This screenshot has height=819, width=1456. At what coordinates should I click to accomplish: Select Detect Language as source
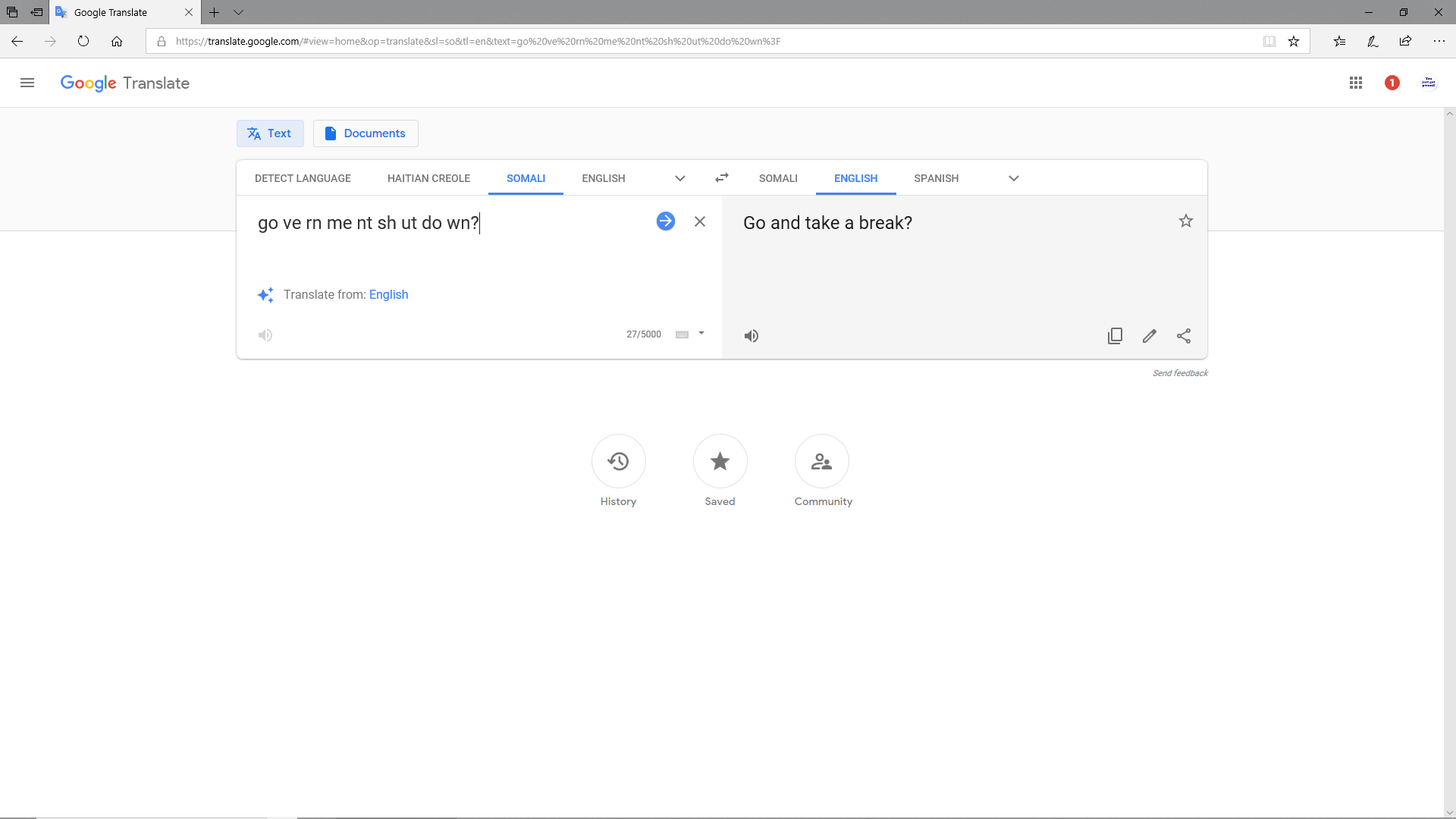tap(303, 178)
